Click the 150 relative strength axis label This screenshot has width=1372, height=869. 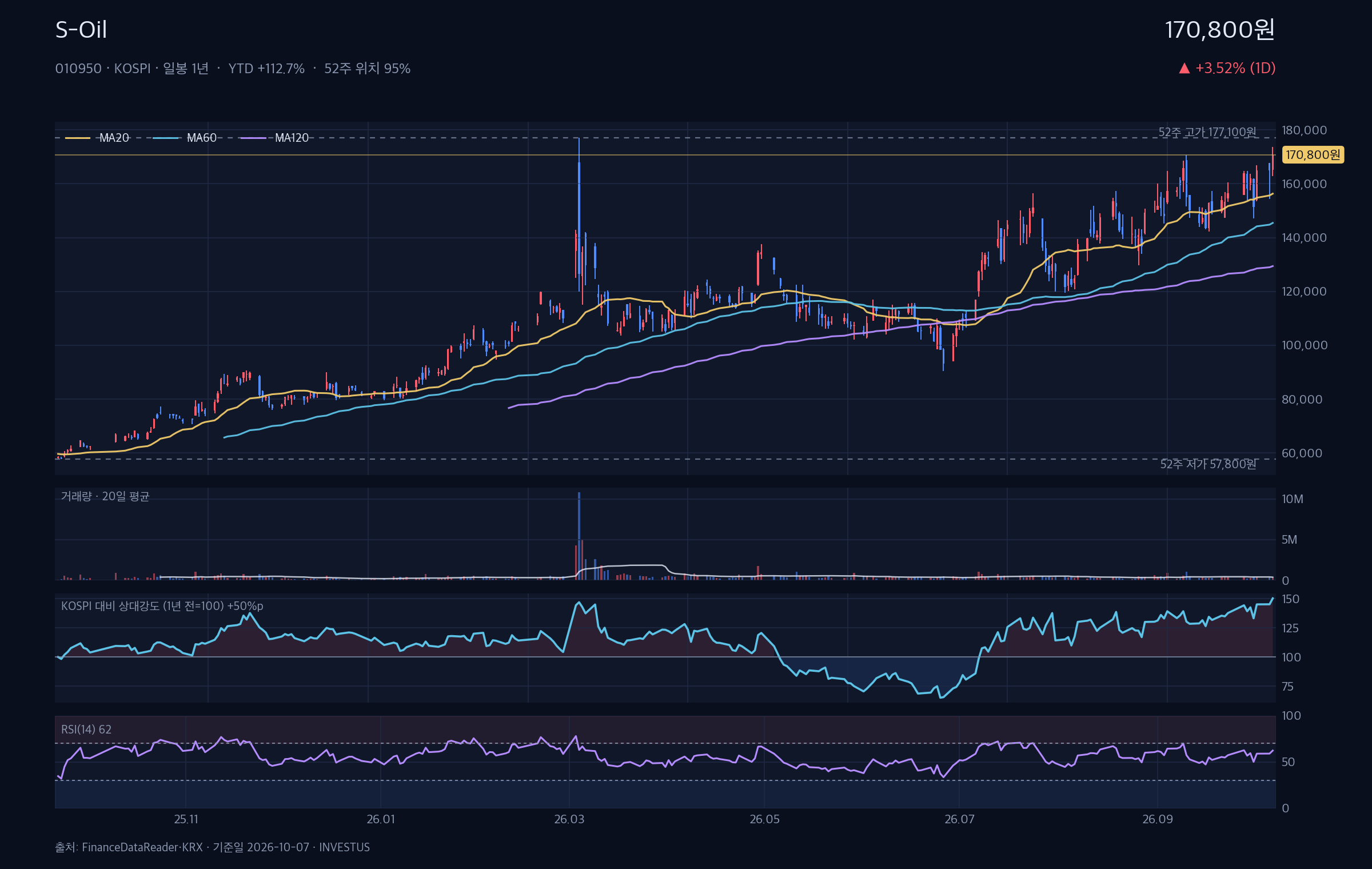coord(1290,599)
